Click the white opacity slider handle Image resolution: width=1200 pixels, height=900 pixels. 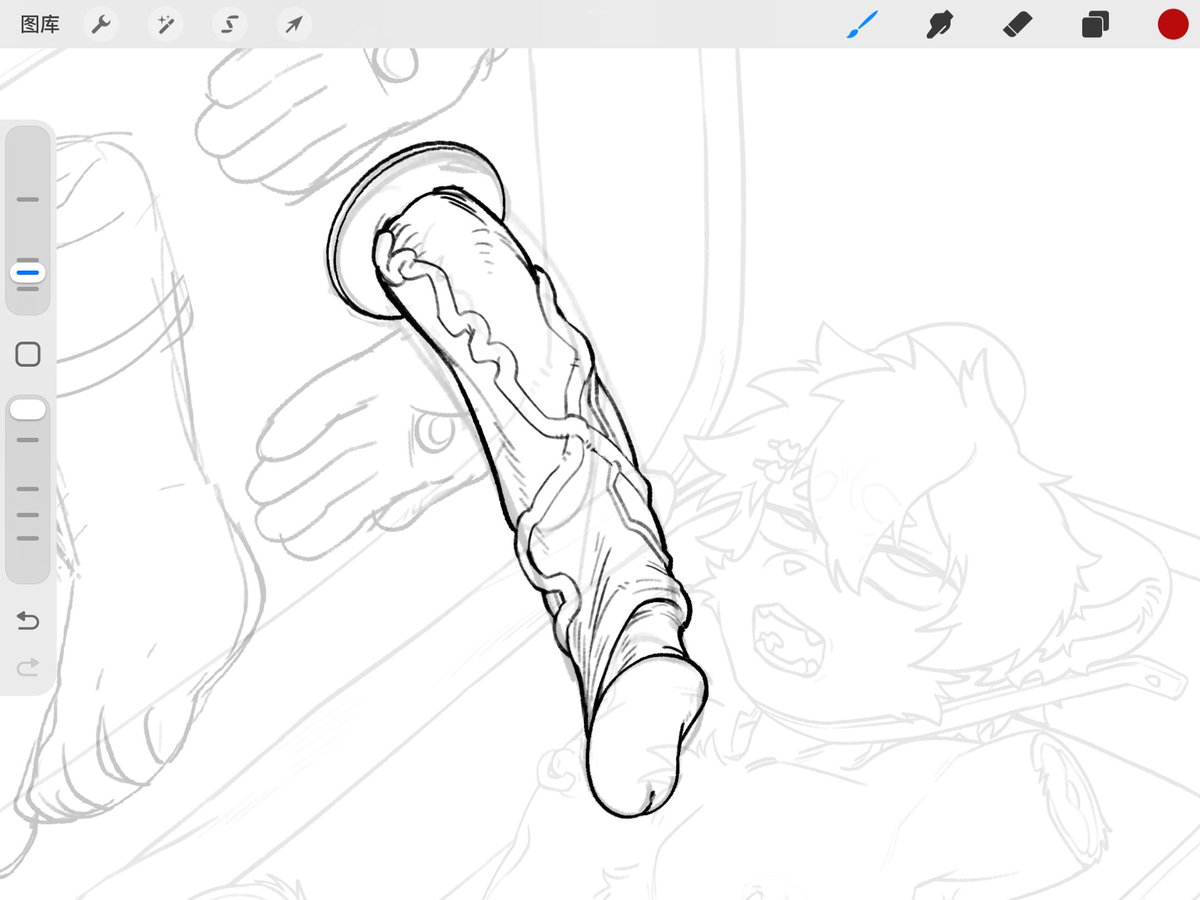coord(28,410)
